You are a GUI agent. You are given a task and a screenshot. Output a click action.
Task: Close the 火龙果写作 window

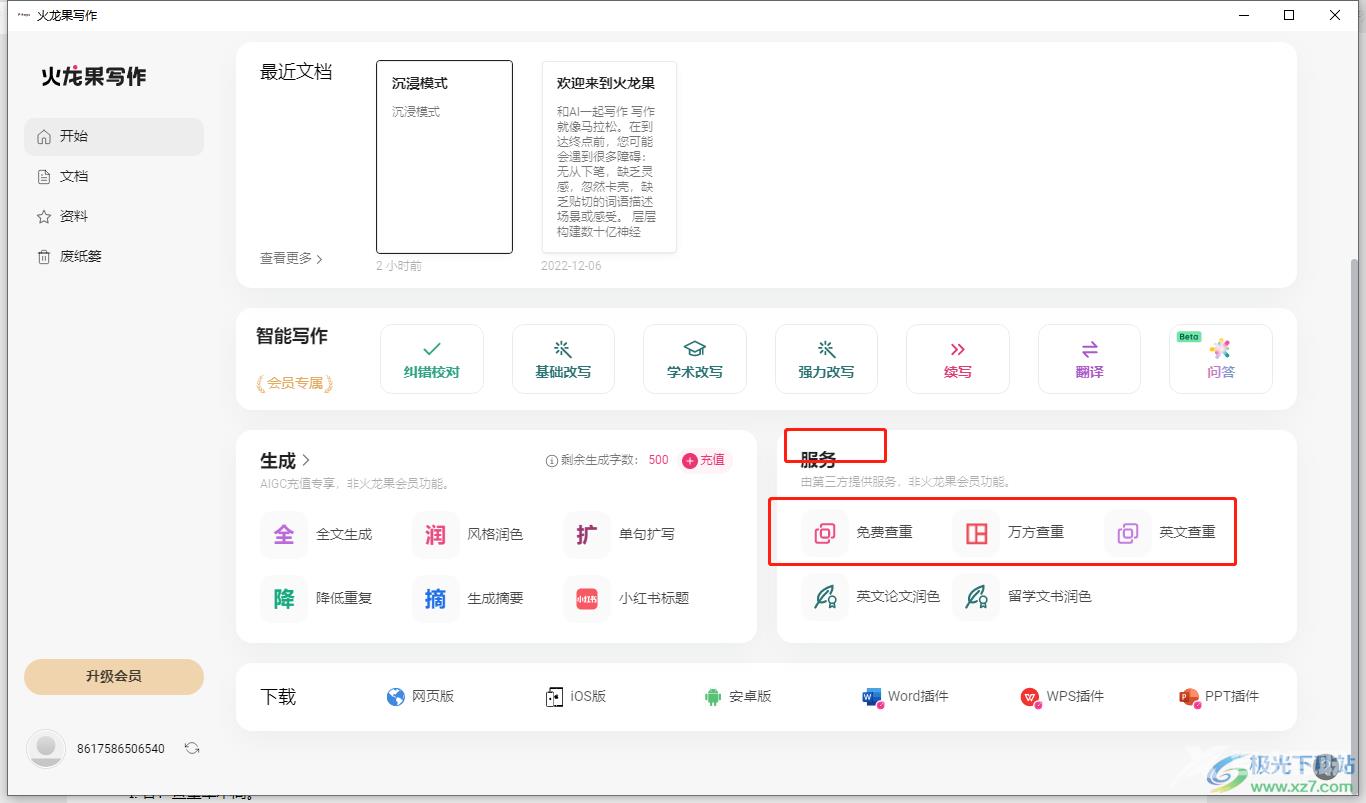1335,15
